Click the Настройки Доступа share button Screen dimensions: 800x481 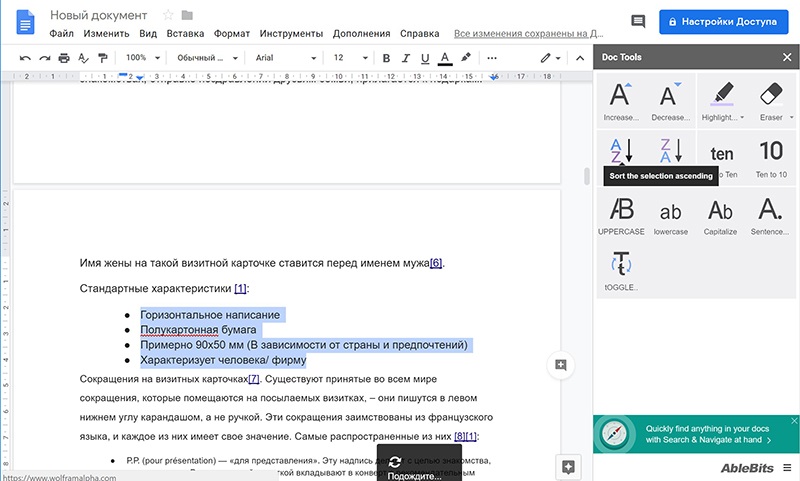click(725, 21)
